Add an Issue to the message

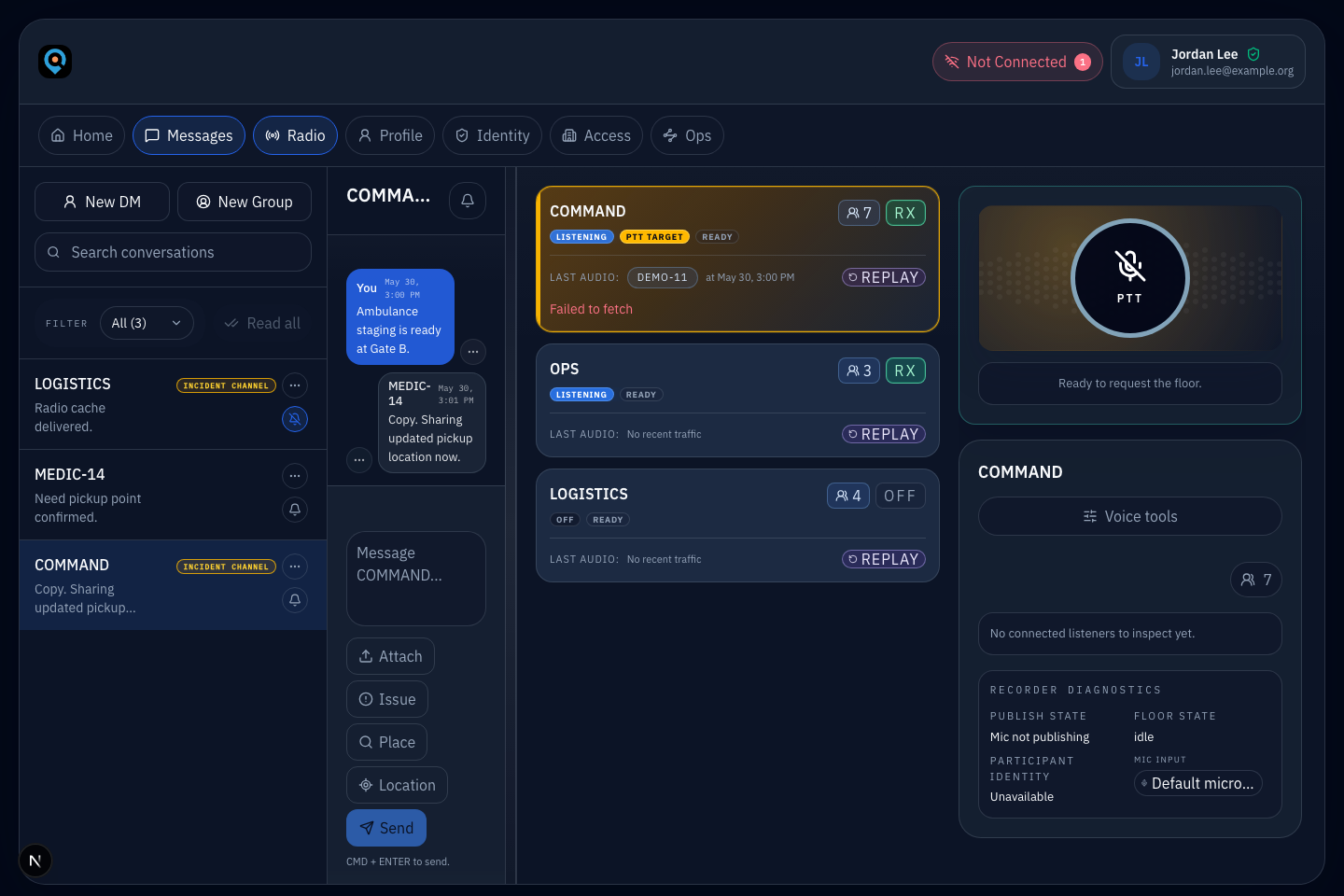[387, 699]
